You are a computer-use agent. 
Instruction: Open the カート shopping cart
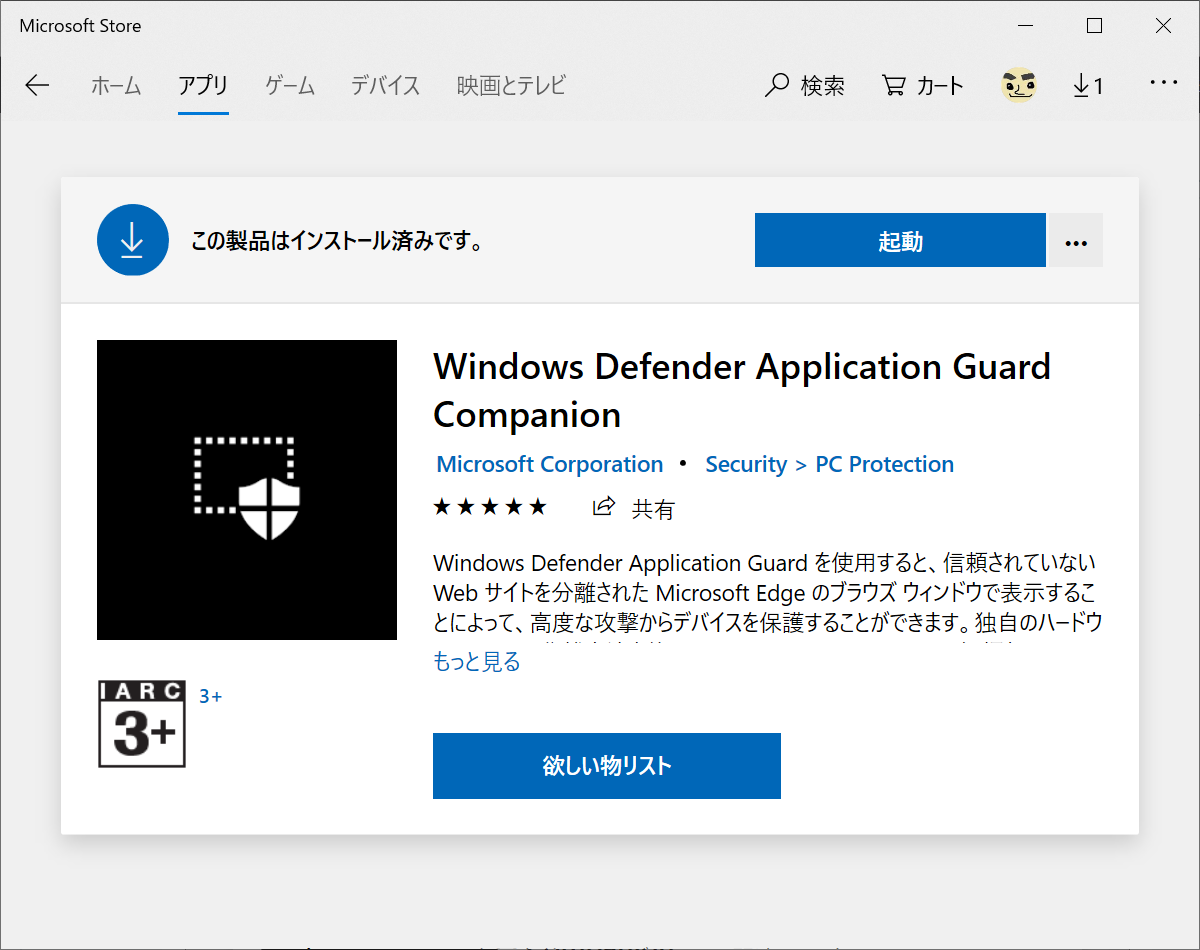[x=922, y=86]
